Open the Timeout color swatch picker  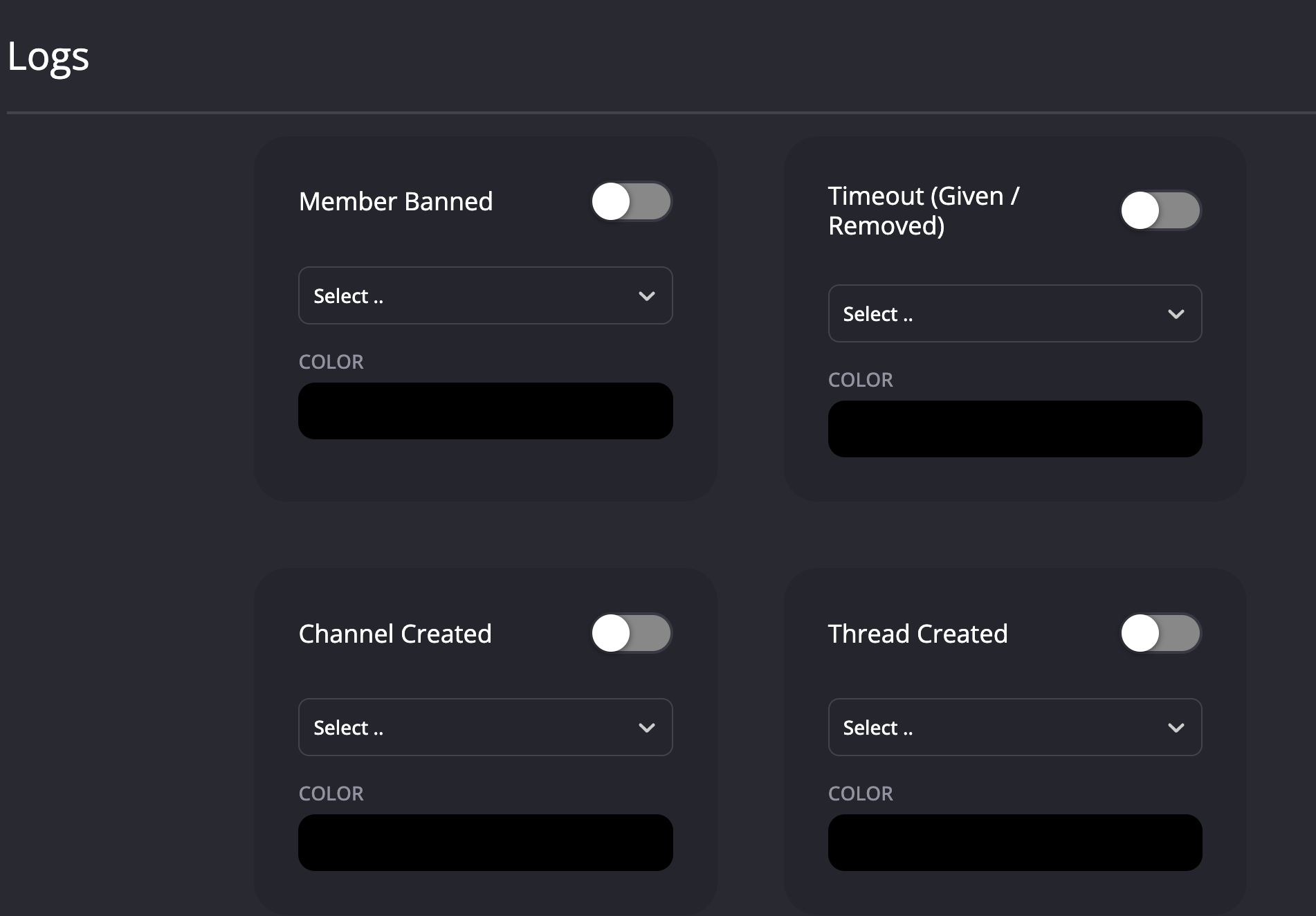click(x=1015, y=429)
